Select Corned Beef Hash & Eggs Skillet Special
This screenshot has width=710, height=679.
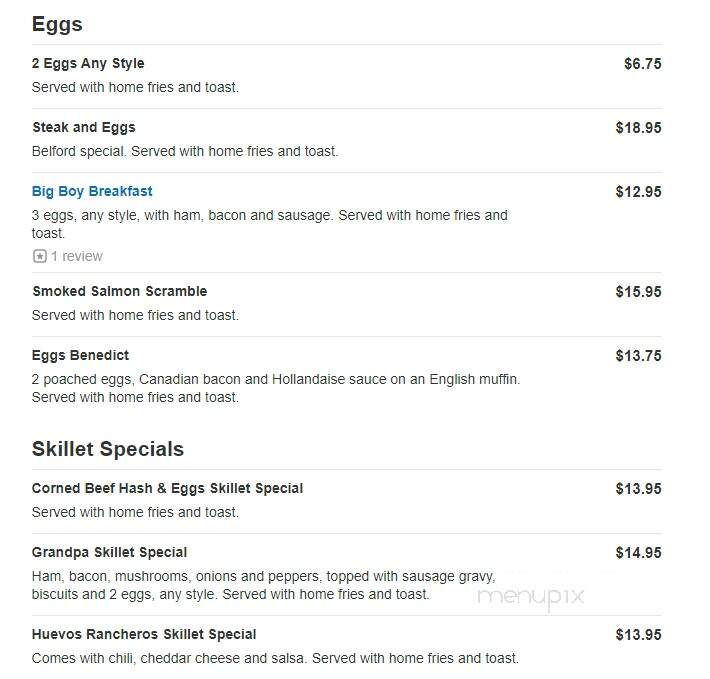pos(168,488)
